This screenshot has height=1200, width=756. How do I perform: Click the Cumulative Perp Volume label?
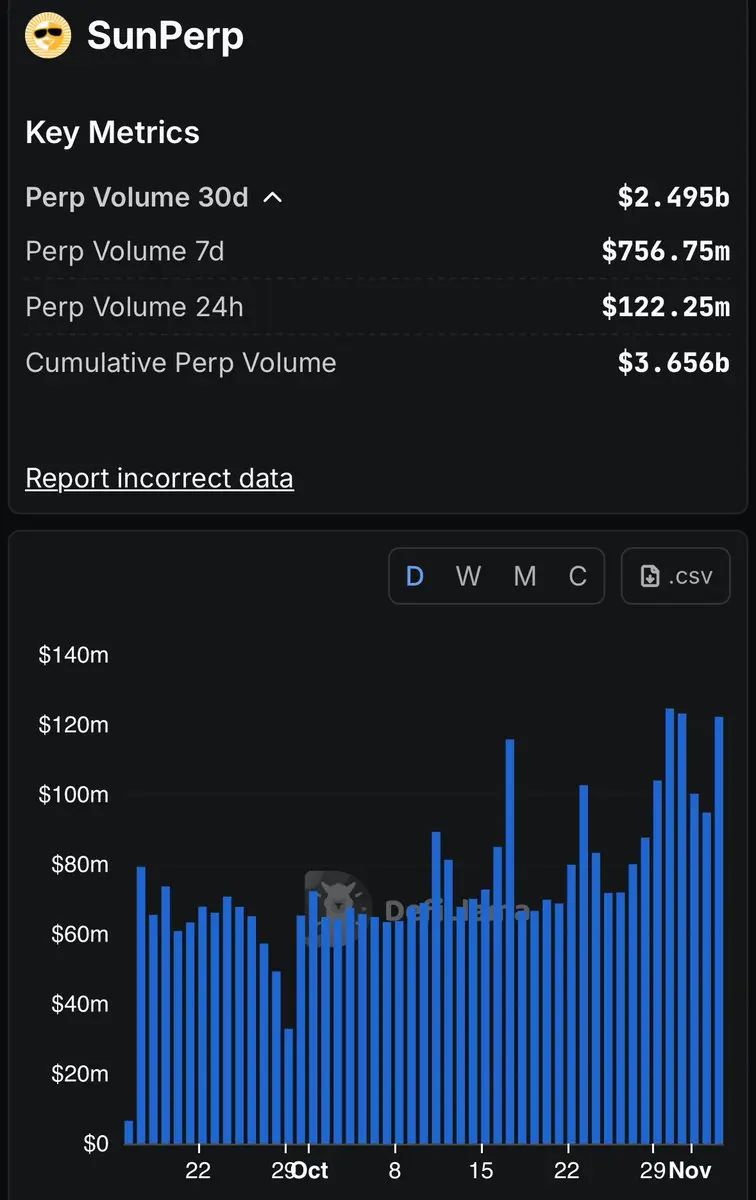pos(181,362)
